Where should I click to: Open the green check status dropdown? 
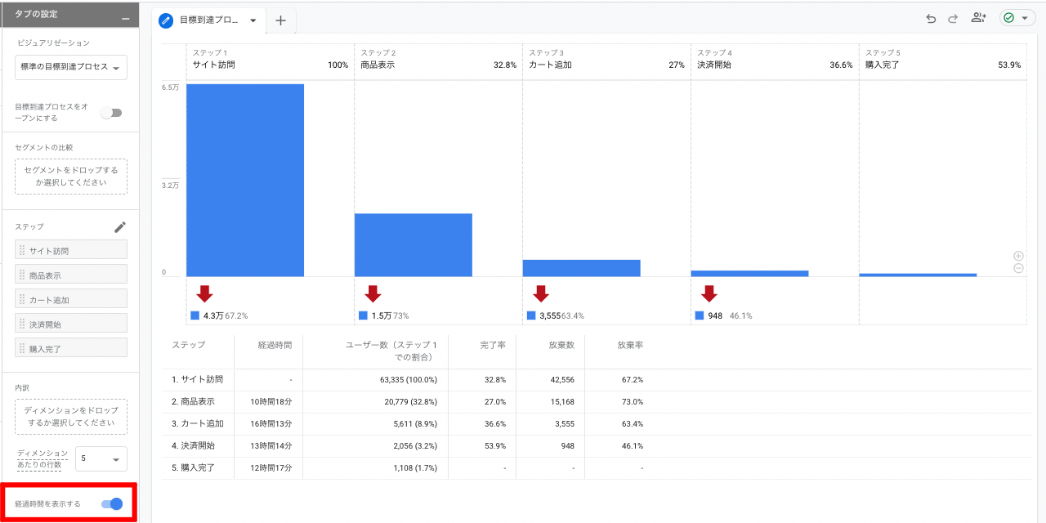tap(1017, 19)
